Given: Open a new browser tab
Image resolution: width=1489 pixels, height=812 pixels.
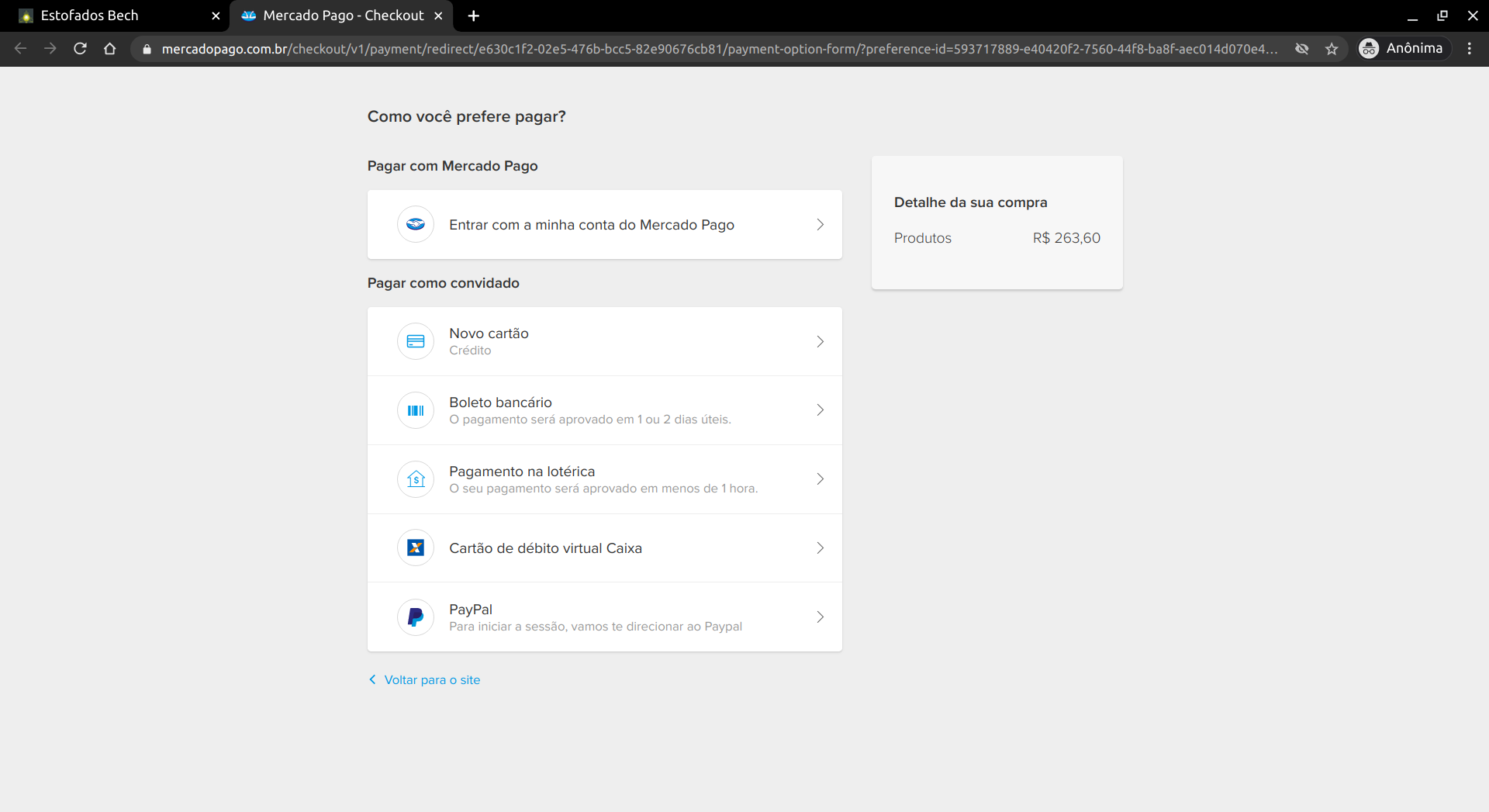Looking at the screenshot, I should tap(474, 16).
